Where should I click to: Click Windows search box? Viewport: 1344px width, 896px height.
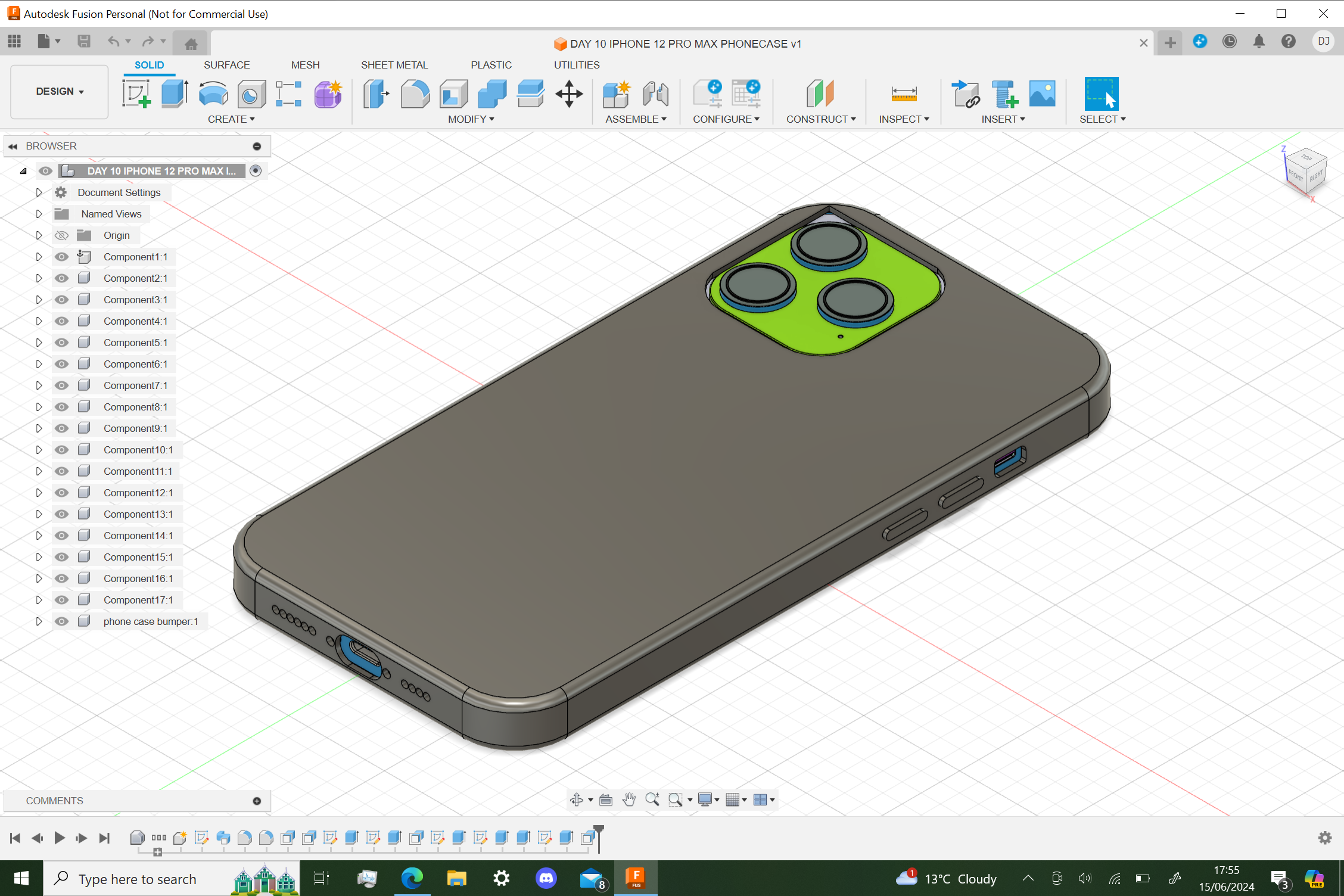pyautogui.click(x=172, y=879)
